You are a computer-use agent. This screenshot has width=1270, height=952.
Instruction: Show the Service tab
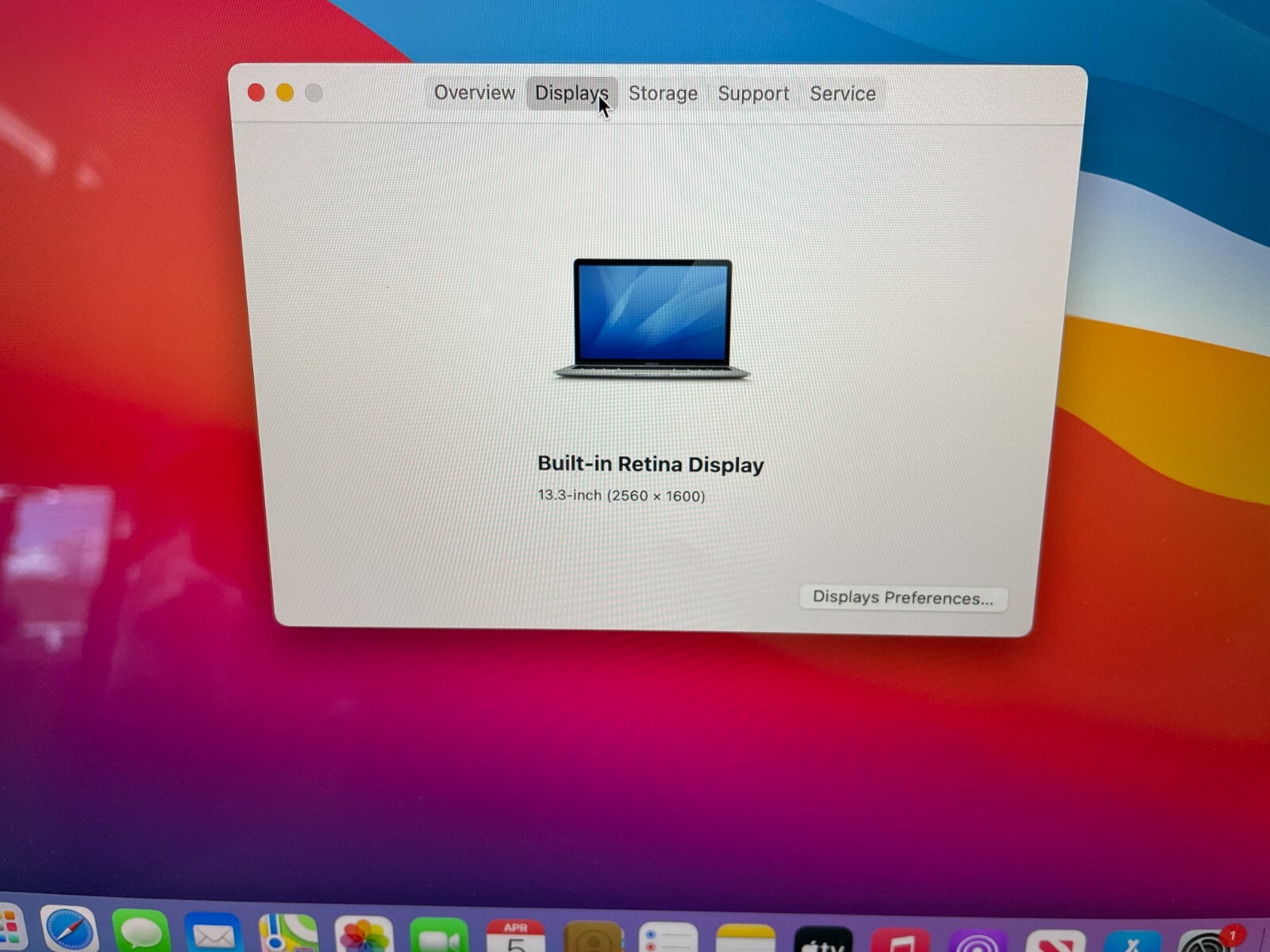[843, 94]
